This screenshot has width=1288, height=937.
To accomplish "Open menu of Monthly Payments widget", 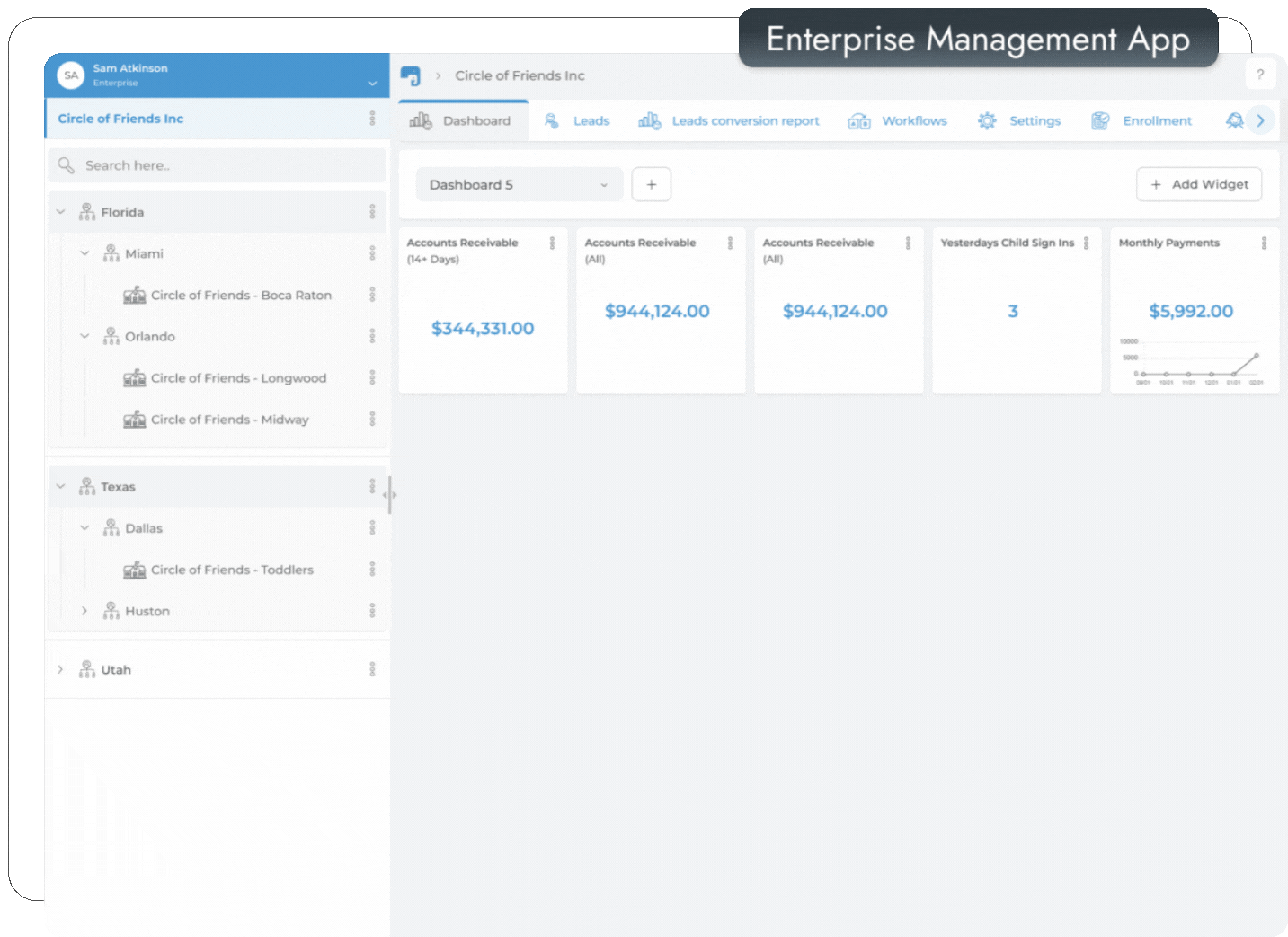I will point(1264,243).
